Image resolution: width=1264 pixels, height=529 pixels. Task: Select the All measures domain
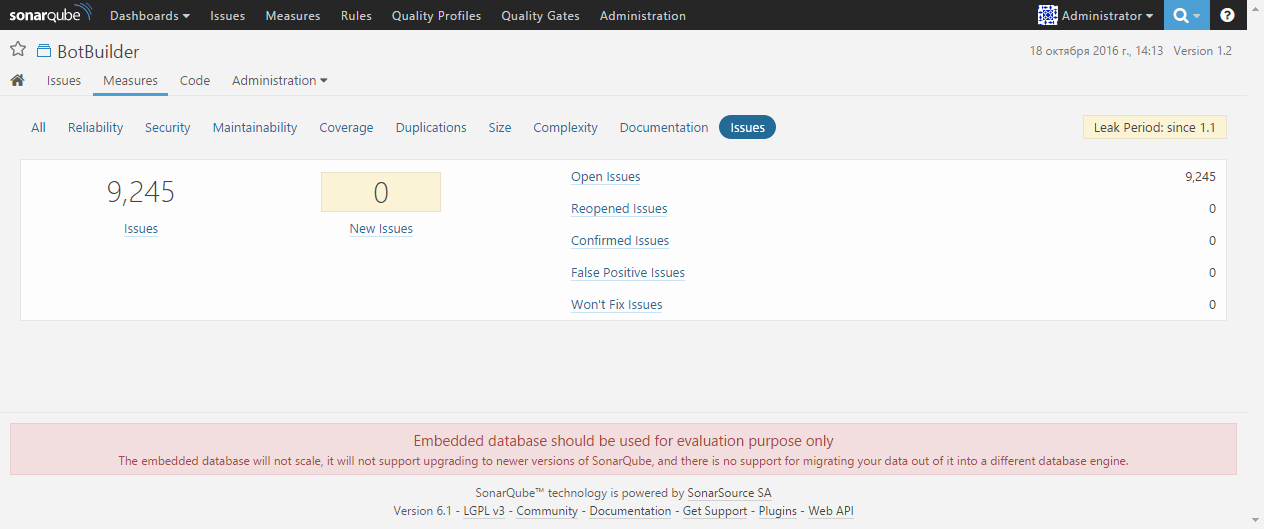coord(38,127)
